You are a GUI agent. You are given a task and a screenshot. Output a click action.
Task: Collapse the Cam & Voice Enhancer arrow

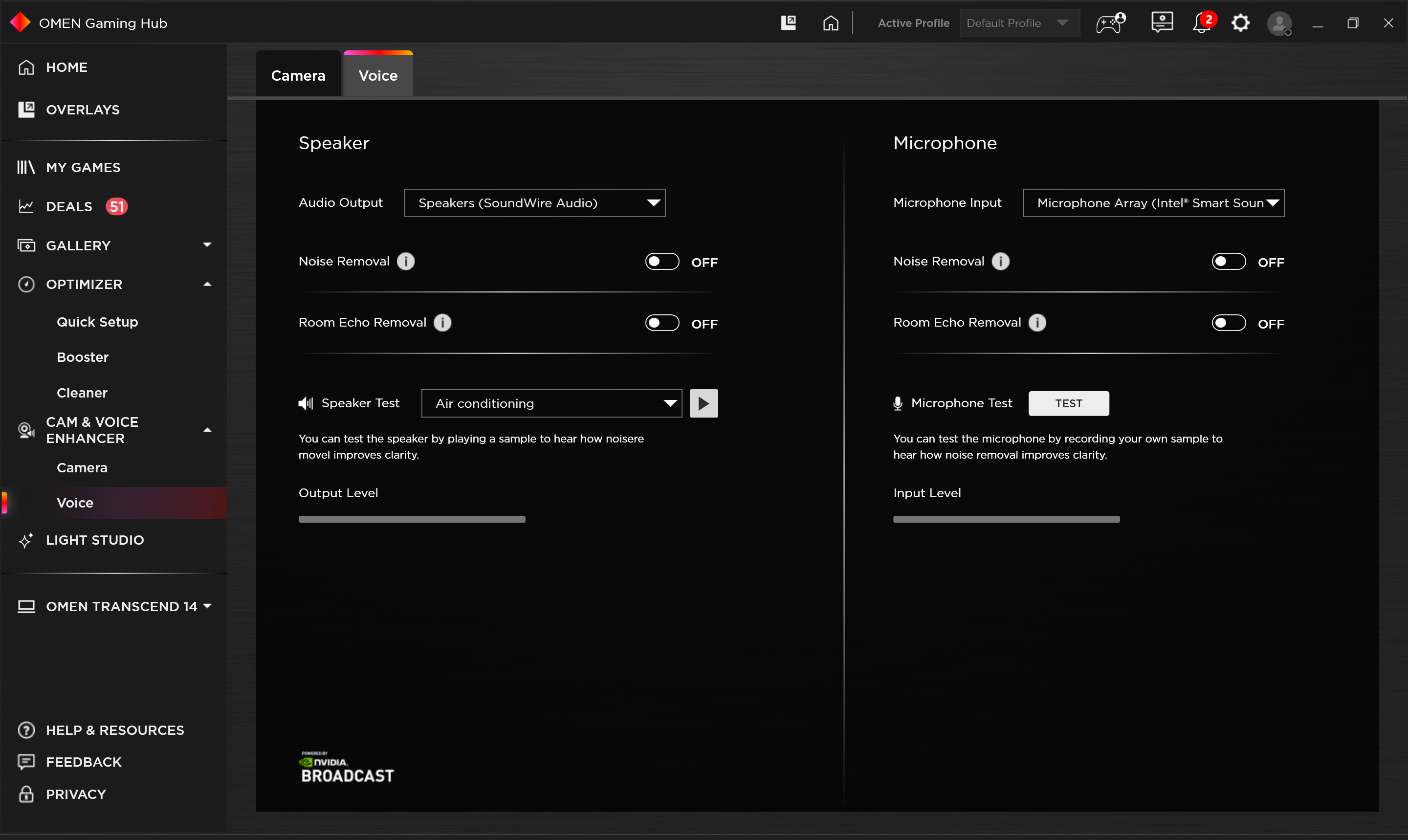click(207, 430)
